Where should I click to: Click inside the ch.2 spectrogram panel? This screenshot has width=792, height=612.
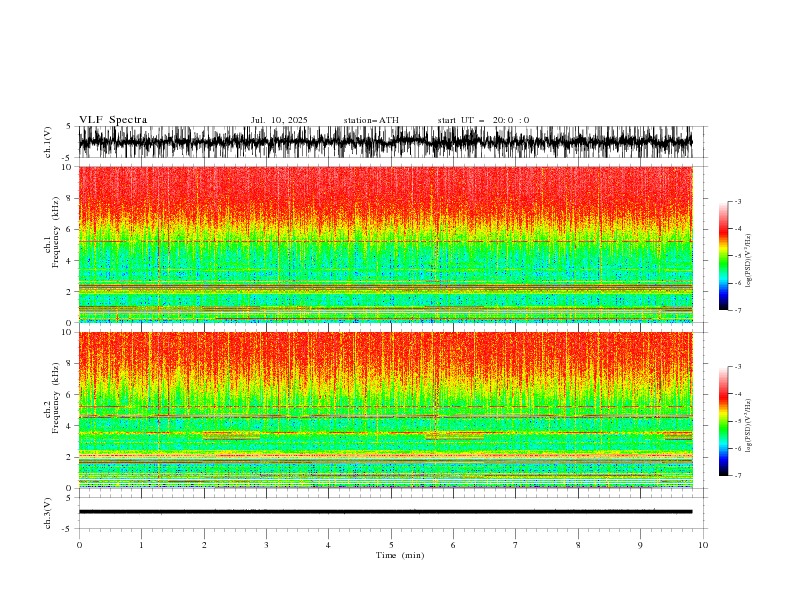click(x=385, y=410)
